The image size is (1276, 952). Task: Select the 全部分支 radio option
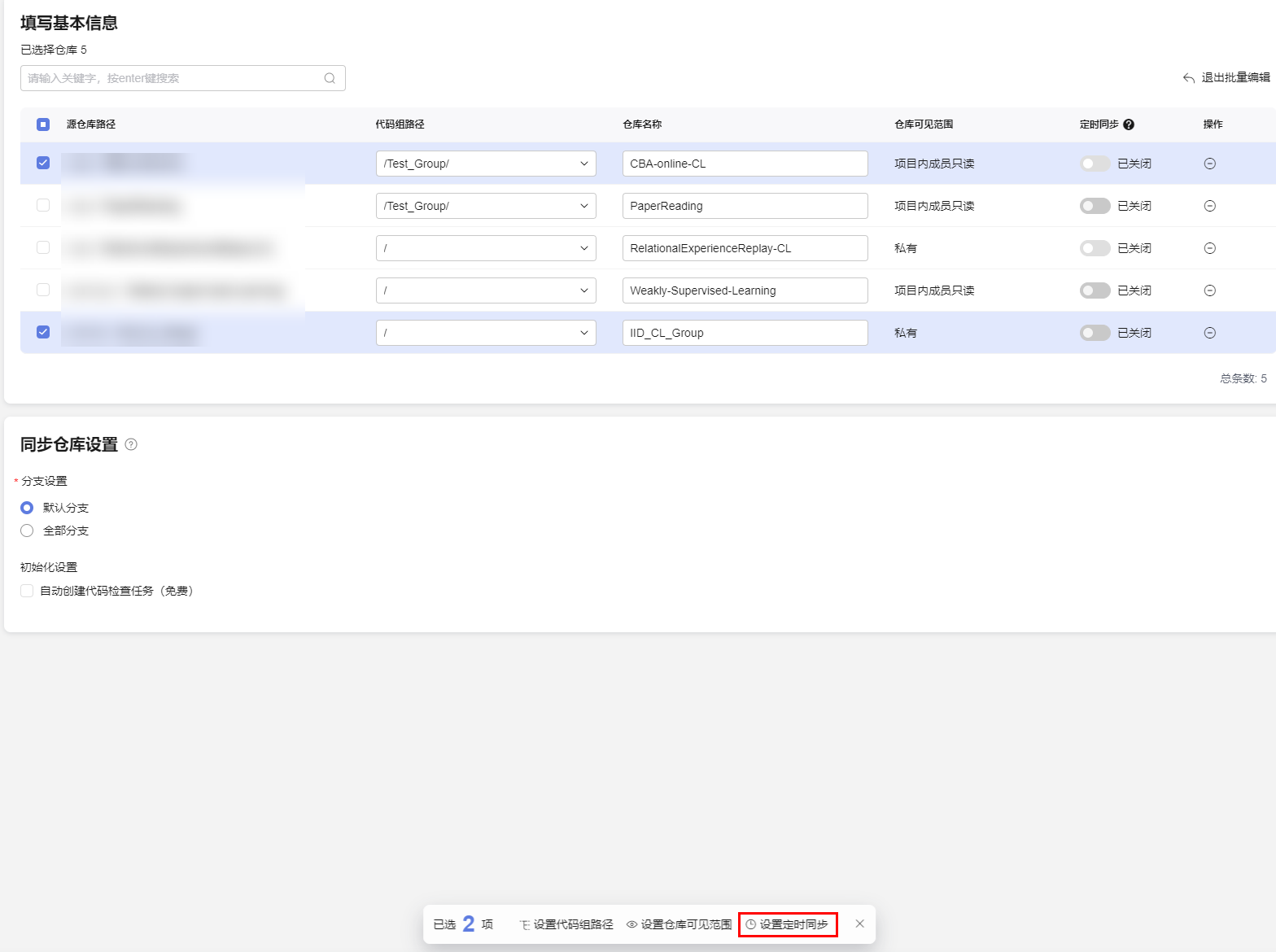coord(27,531)
